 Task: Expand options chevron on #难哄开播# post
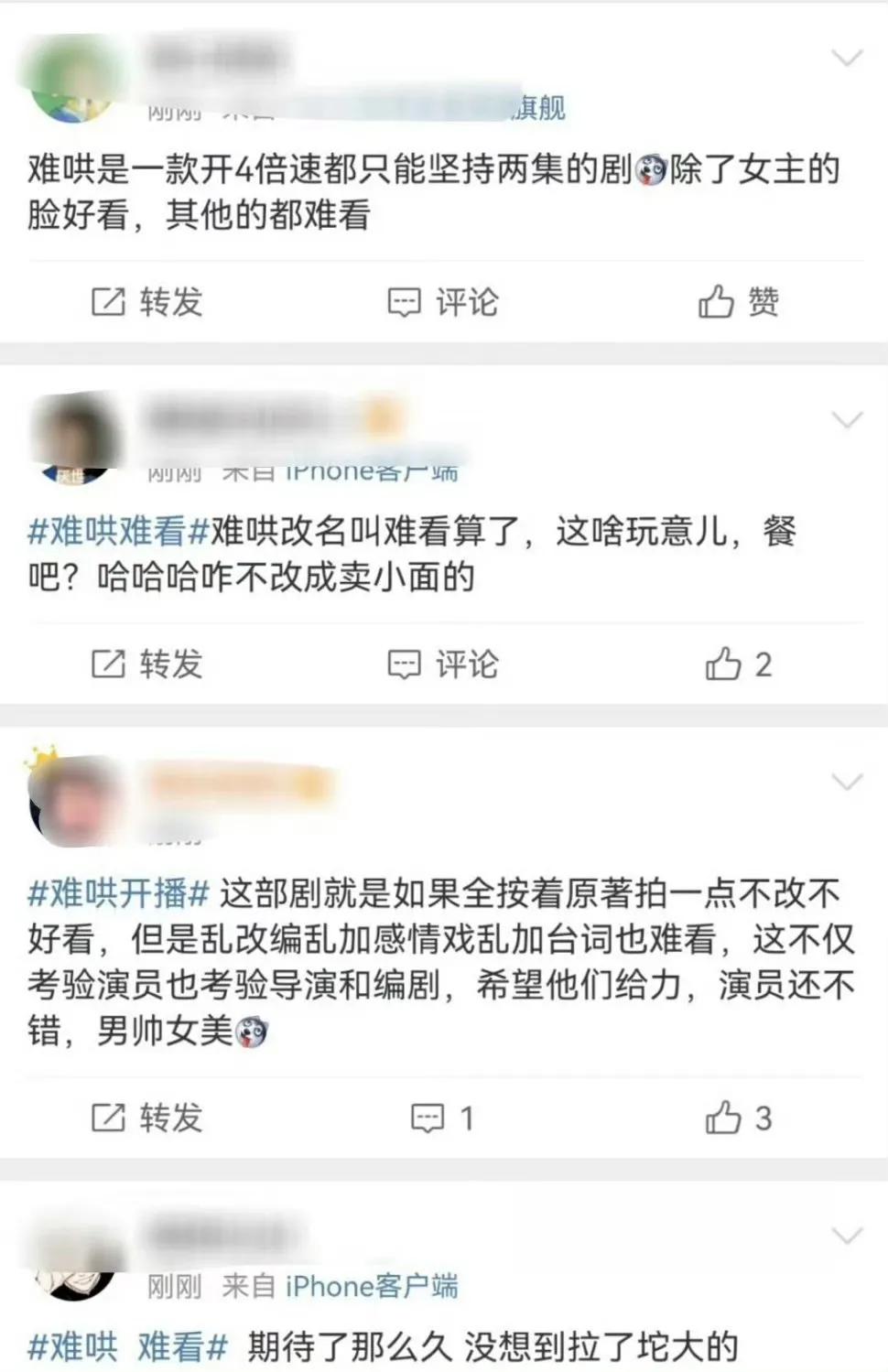click(847, 782)
